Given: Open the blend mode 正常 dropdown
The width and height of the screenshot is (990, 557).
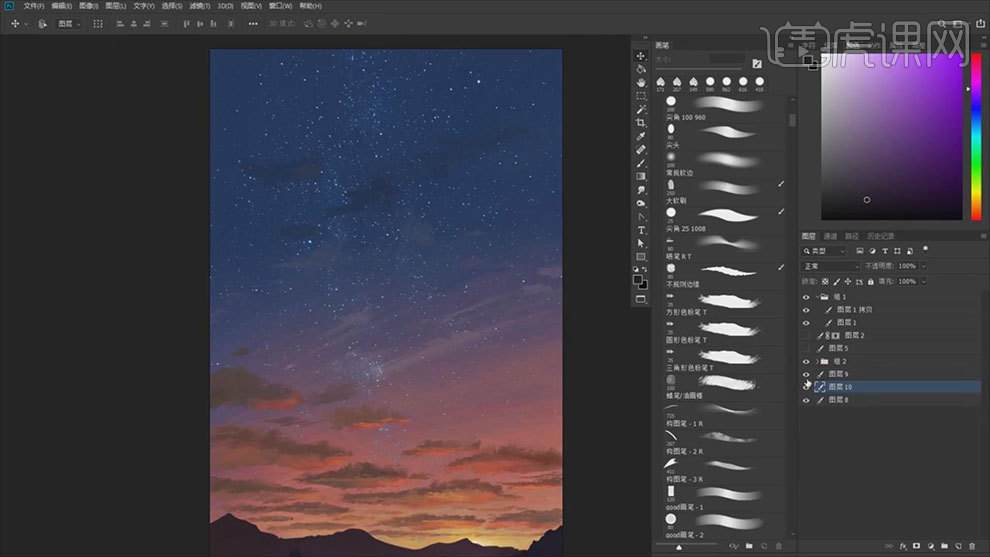Looking at the screenshot, I should 830,266.
